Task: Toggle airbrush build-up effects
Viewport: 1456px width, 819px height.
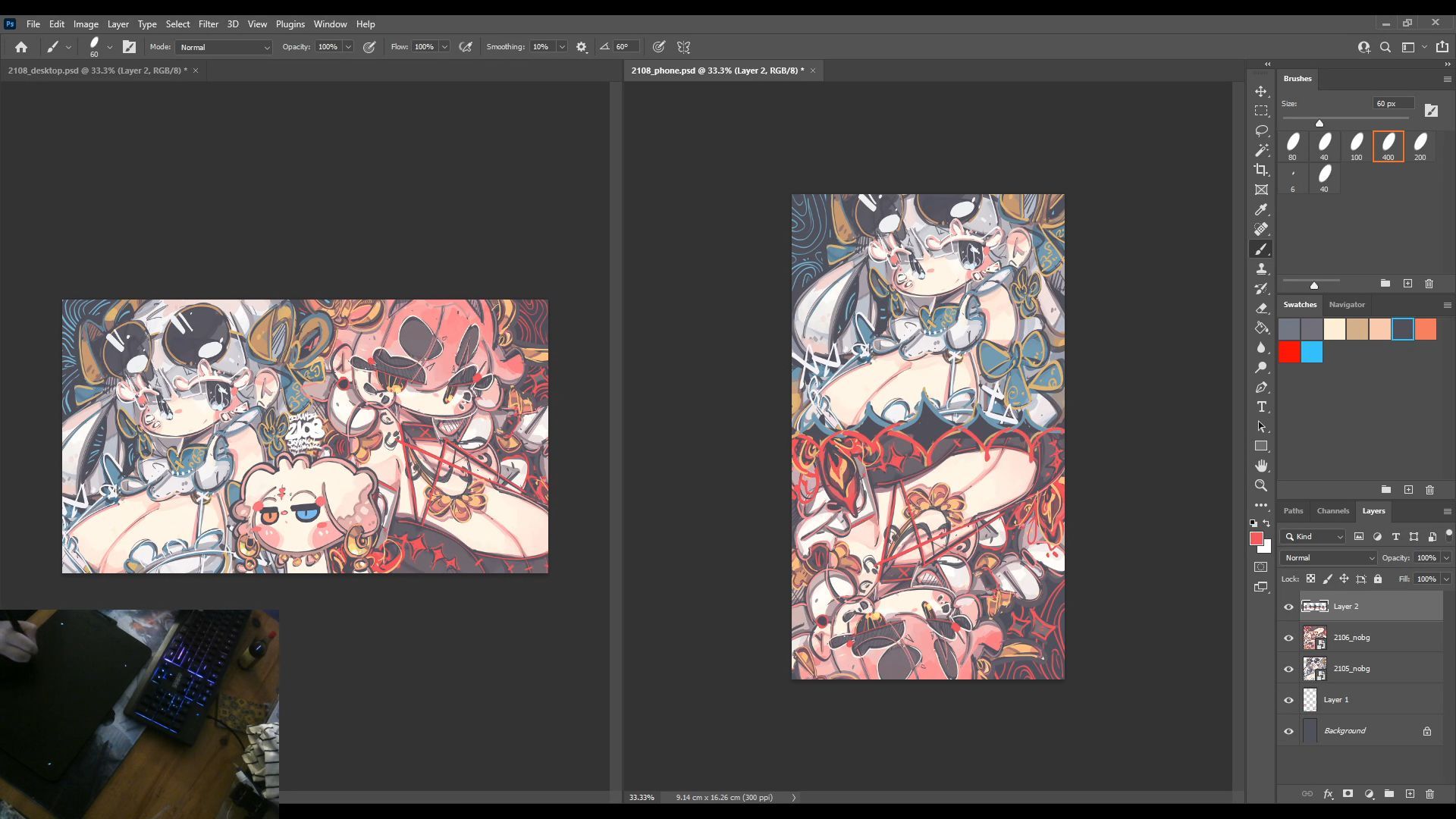Action: (x=466, y=47)
